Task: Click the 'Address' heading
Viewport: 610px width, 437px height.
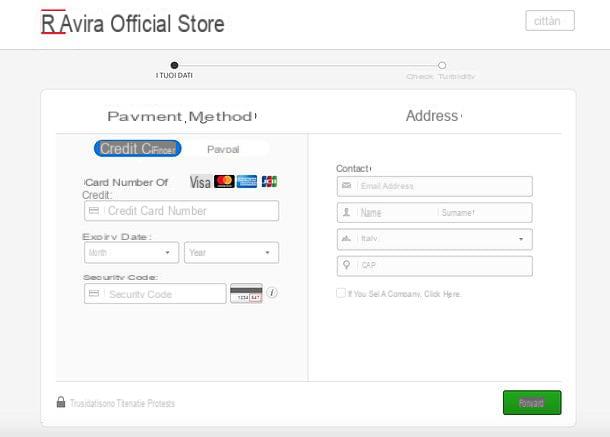Action: point(433,116)
